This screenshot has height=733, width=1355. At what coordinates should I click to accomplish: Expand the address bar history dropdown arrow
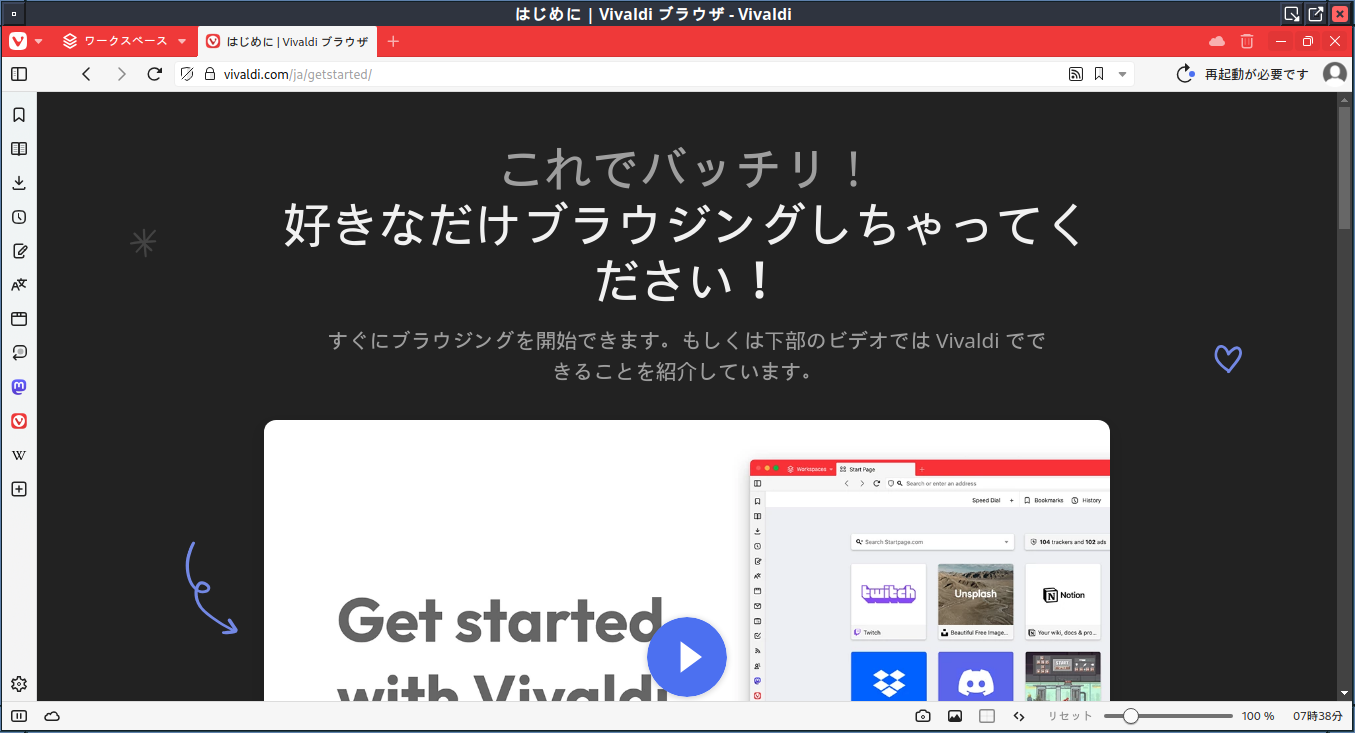tap(1122, 74)
